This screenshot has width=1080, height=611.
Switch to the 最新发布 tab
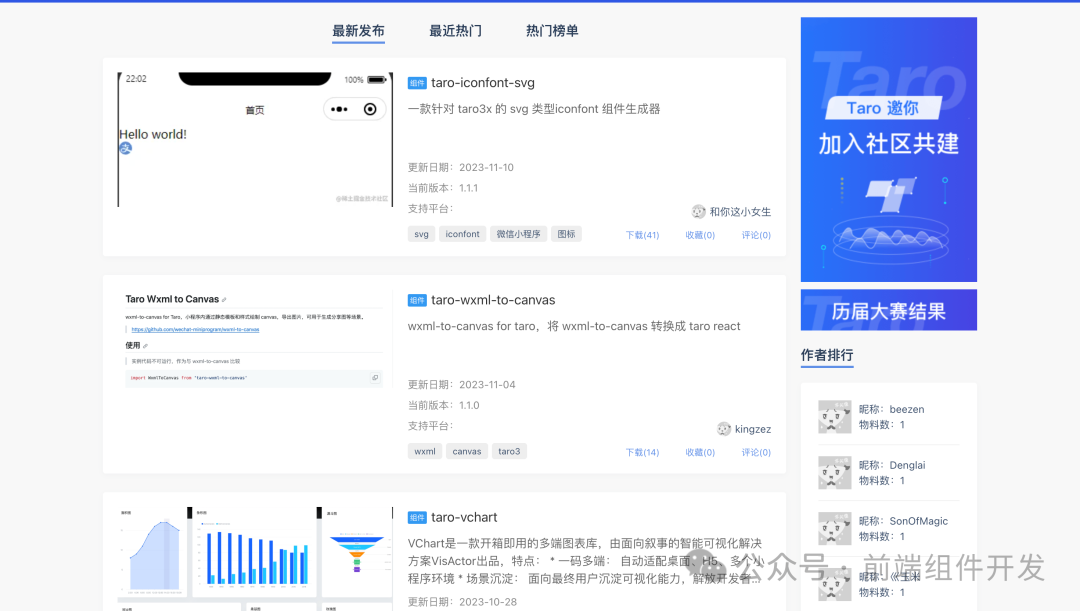coord(358,31)
